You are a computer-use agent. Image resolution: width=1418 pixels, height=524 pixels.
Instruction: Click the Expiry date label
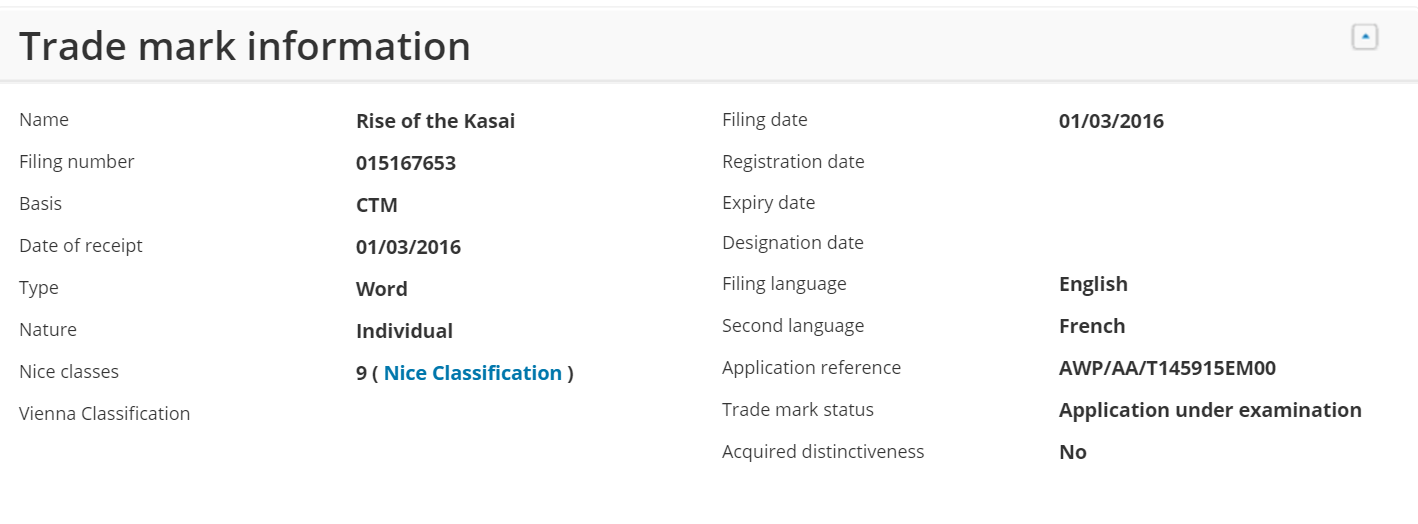point(768,202)
